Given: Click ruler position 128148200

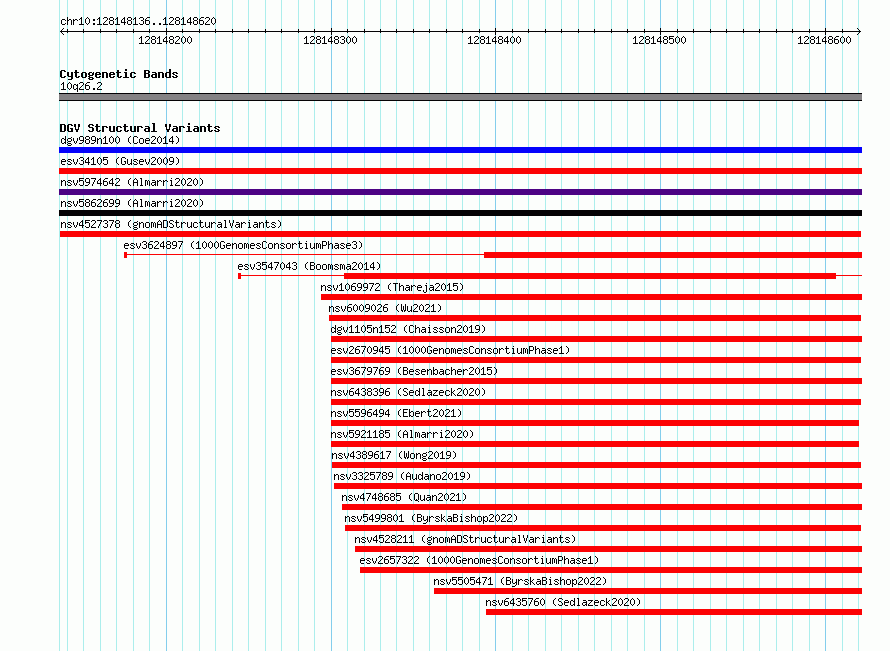Looking at the screenshot, I should (165, 40).
